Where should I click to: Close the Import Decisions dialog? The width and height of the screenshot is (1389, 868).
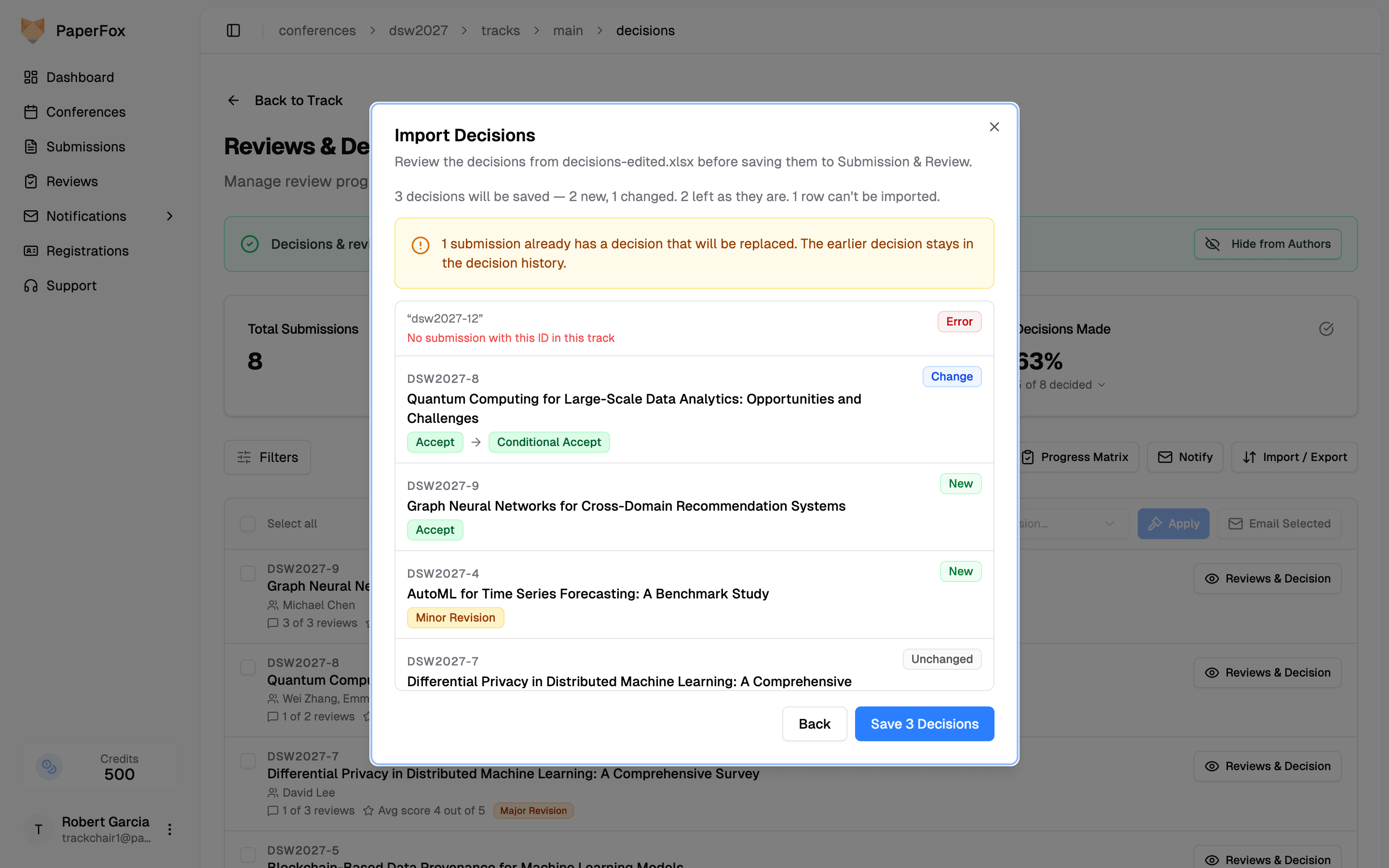994,127
